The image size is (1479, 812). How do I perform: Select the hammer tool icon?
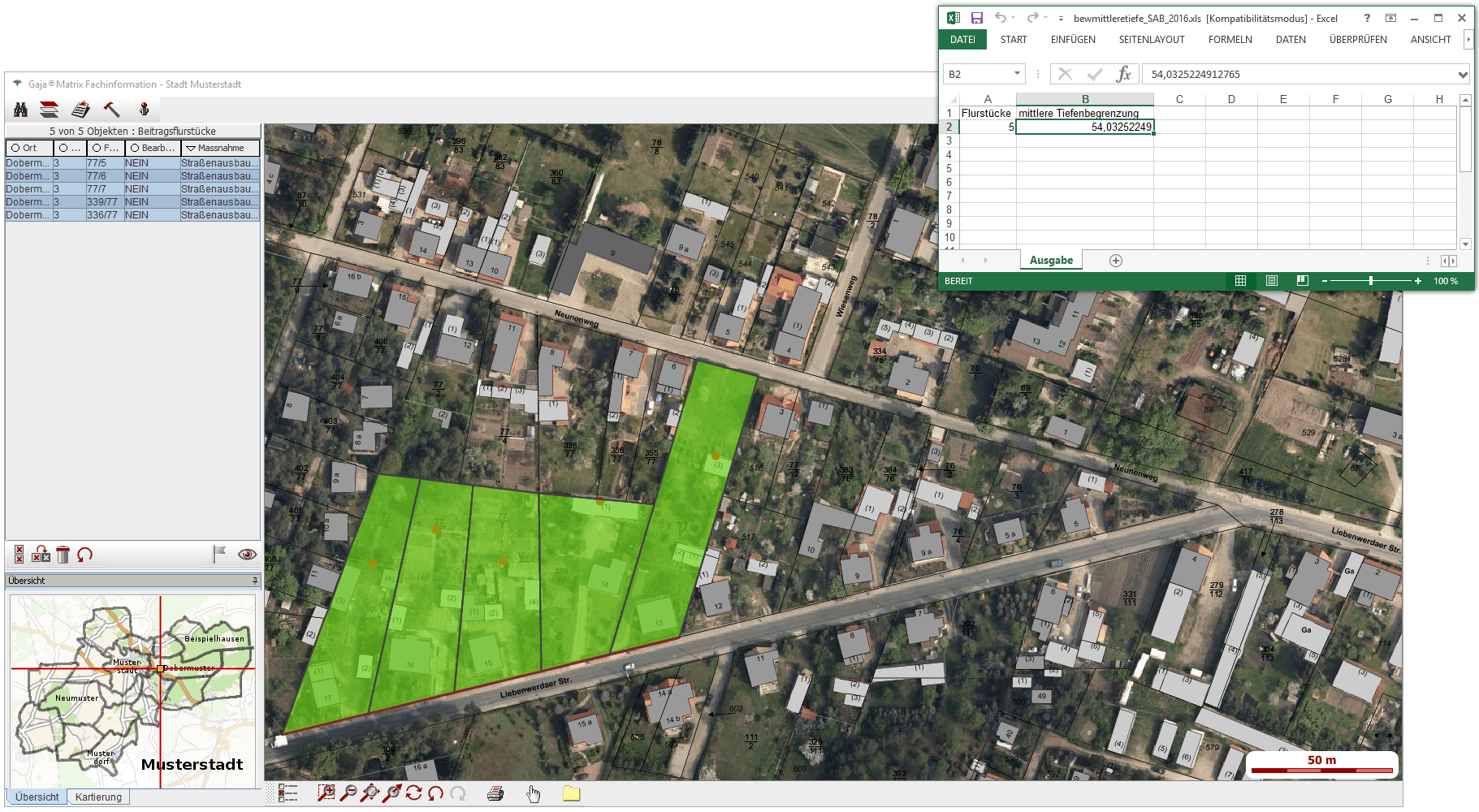coord(112,110)
